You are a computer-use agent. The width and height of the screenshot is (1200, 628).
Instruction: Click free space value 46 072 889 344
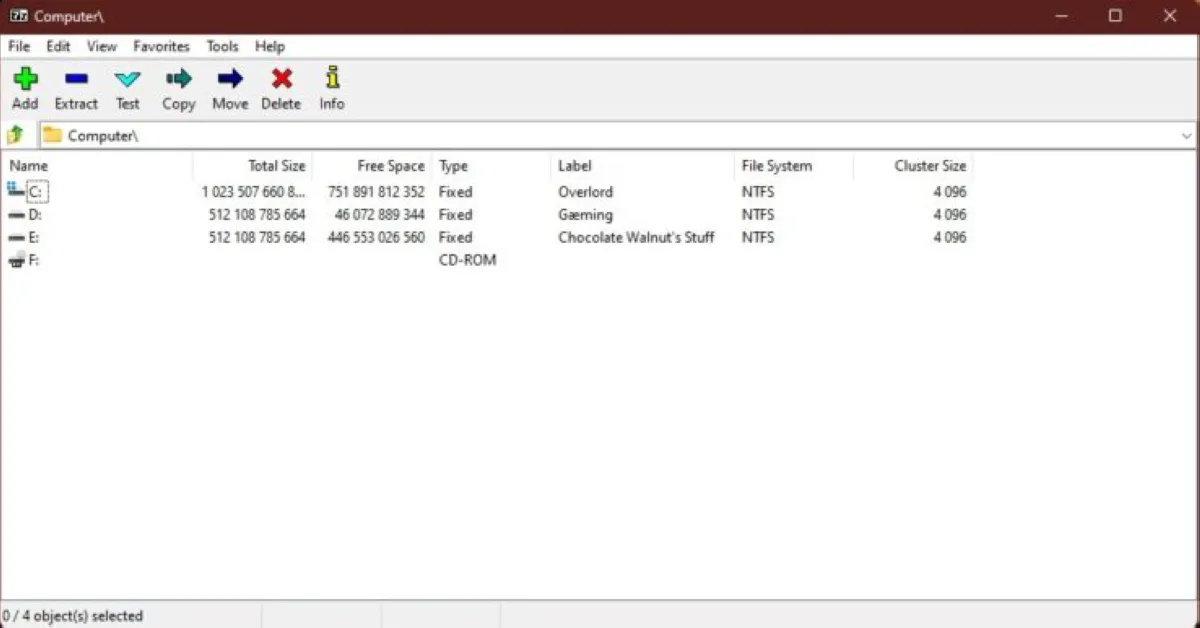click(380, 214)
